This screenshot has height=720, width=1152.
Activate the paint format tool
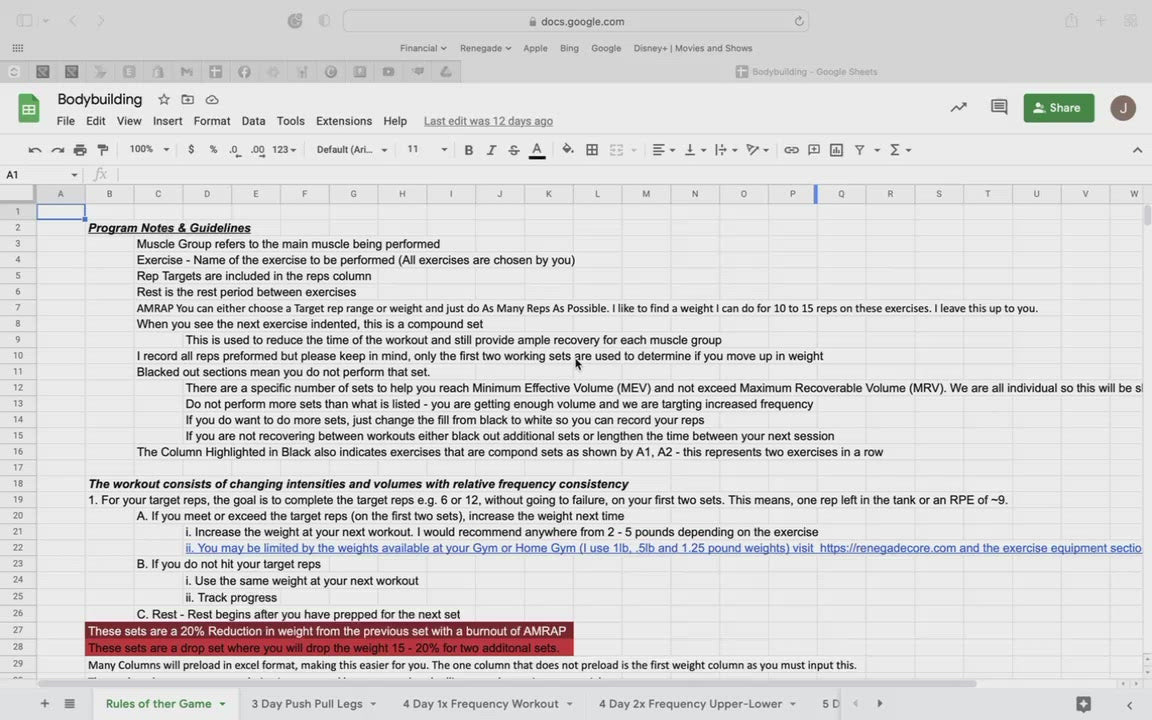coord(103,150)
